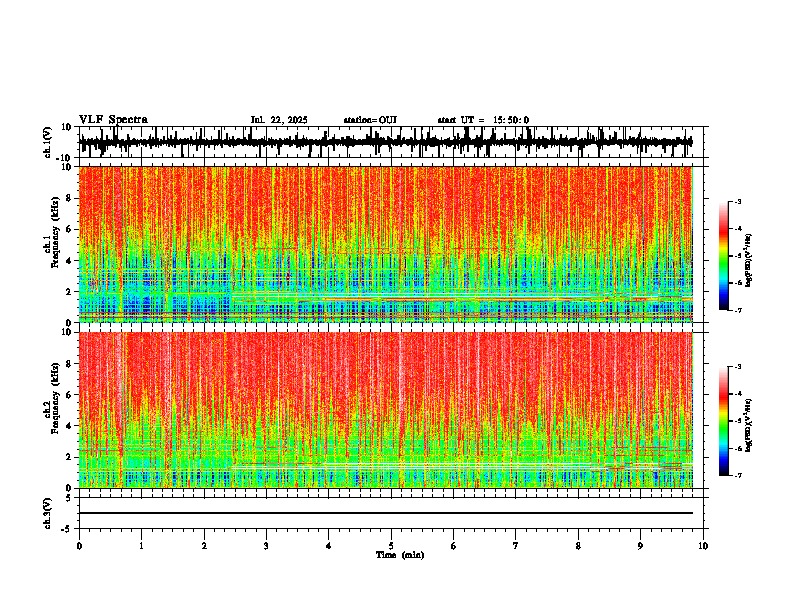Click the ch.2 colorbar log(PSD) unit label
This screenshot has height=612, width=792.
[750, 425]
